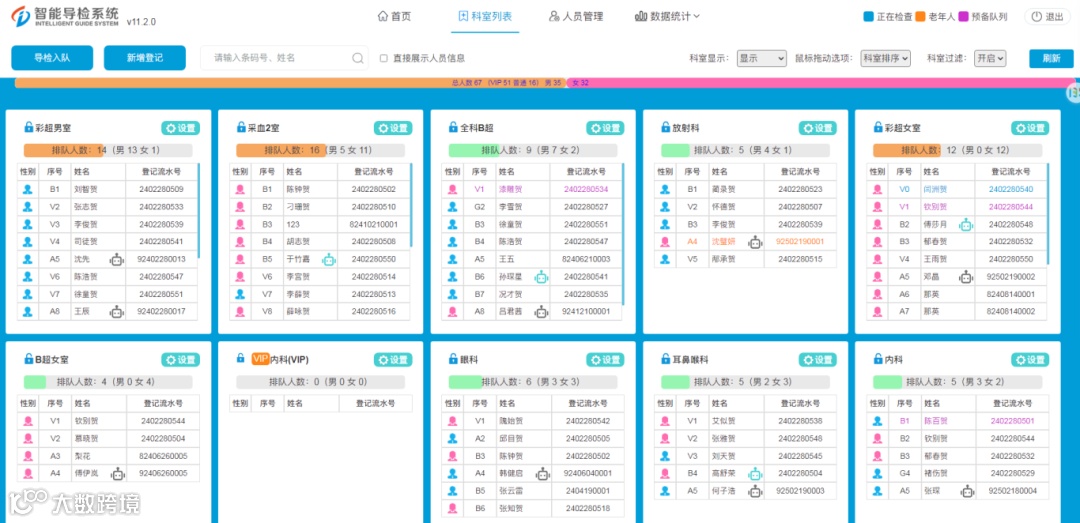Image resolution: width=1080 pixels, height=523 pixels.
Task: Click the robot icon in 沈先 row
Action: click(x=116, y=259)
